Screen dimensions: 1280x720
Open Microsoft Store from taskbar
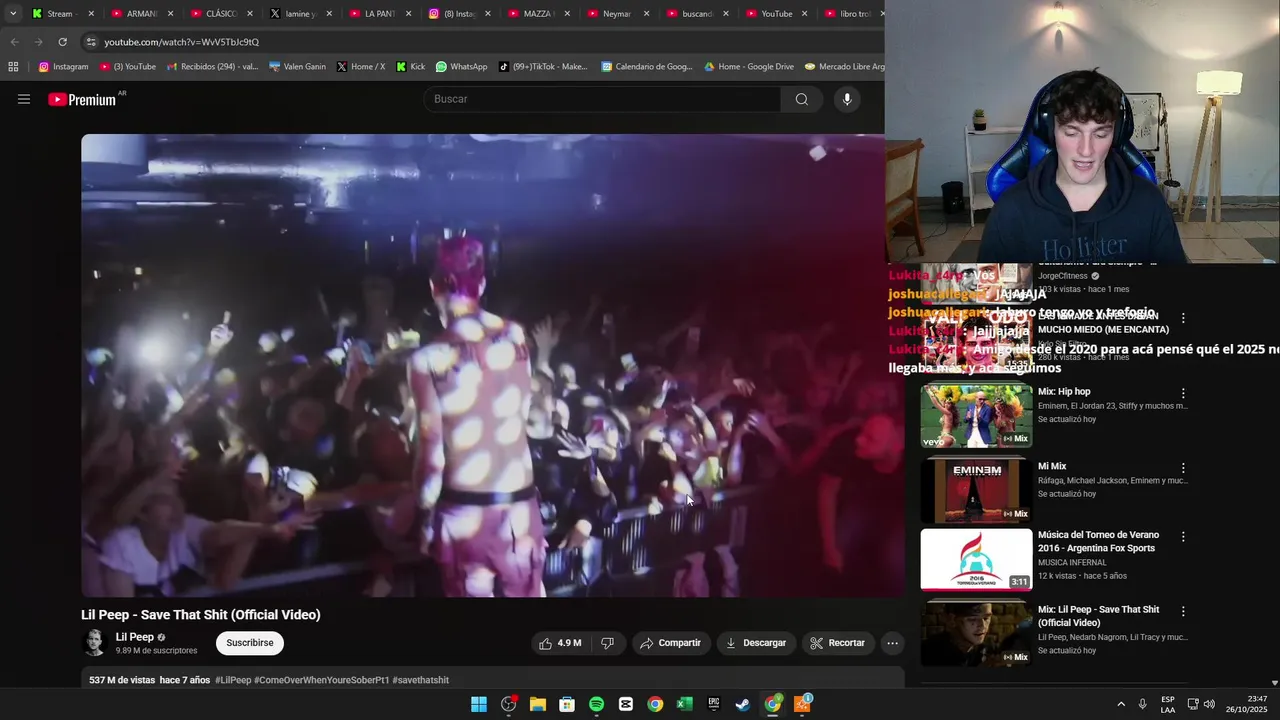coord(567,704)
